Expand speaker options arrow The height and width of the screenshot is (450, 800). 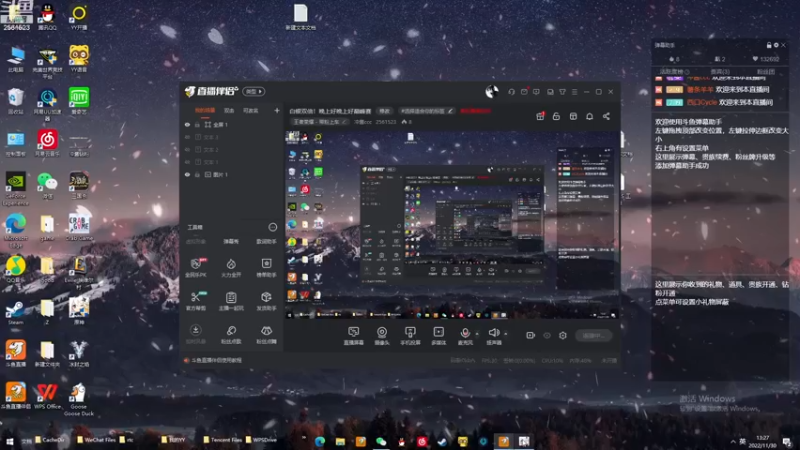pos(505,334)
